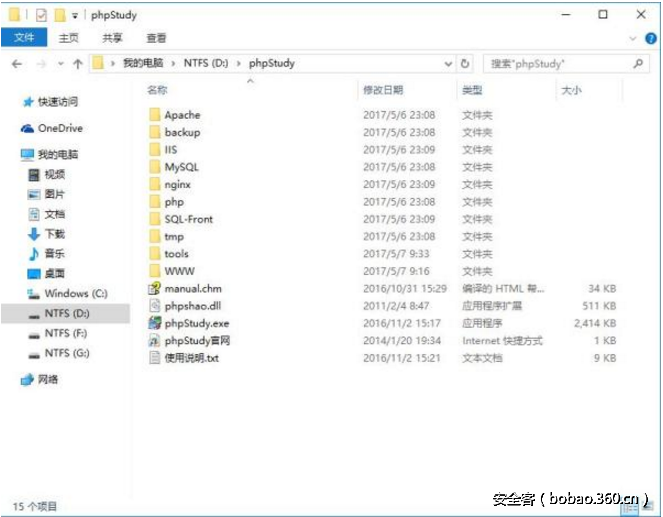Navigate to NTFS (D:) in address bar

pos(206,63)
